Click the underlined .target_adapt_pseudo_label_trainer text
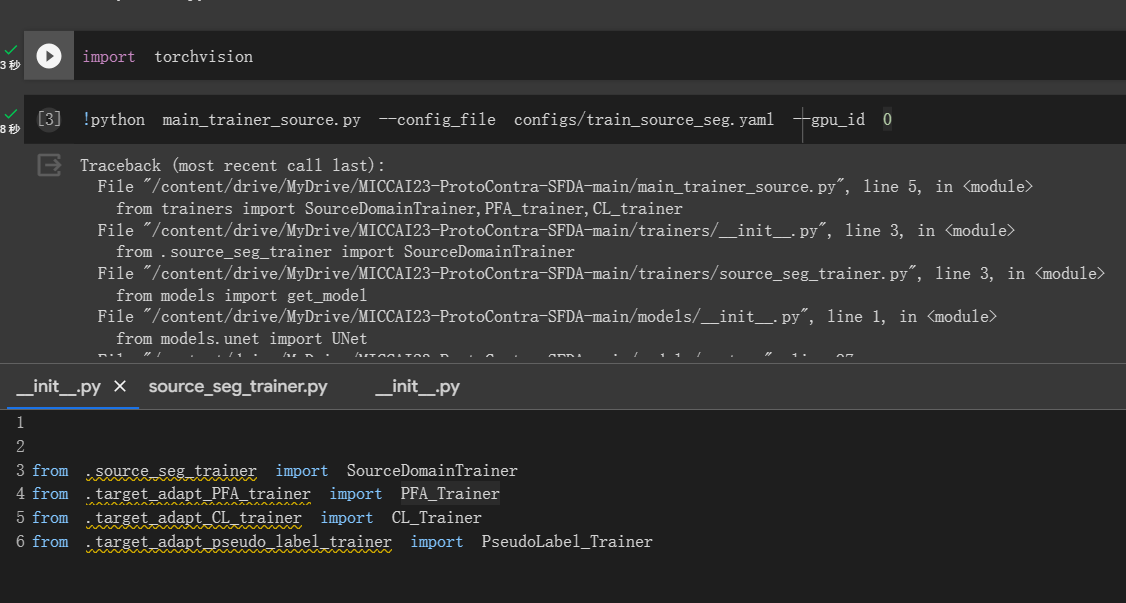1126x603 pixels. coord(238,541)
